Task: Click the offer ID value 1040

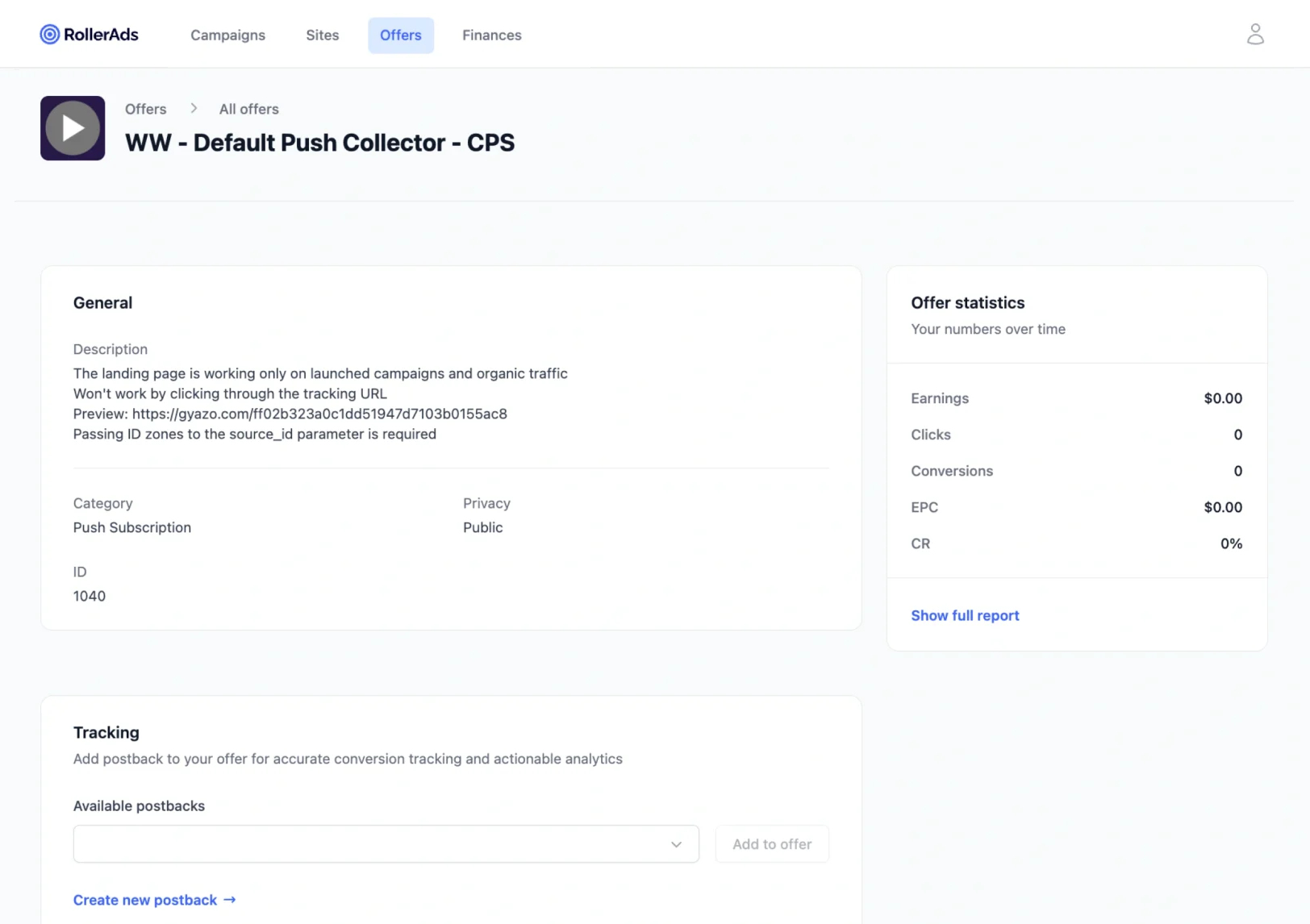Action: tap(90, 596)
